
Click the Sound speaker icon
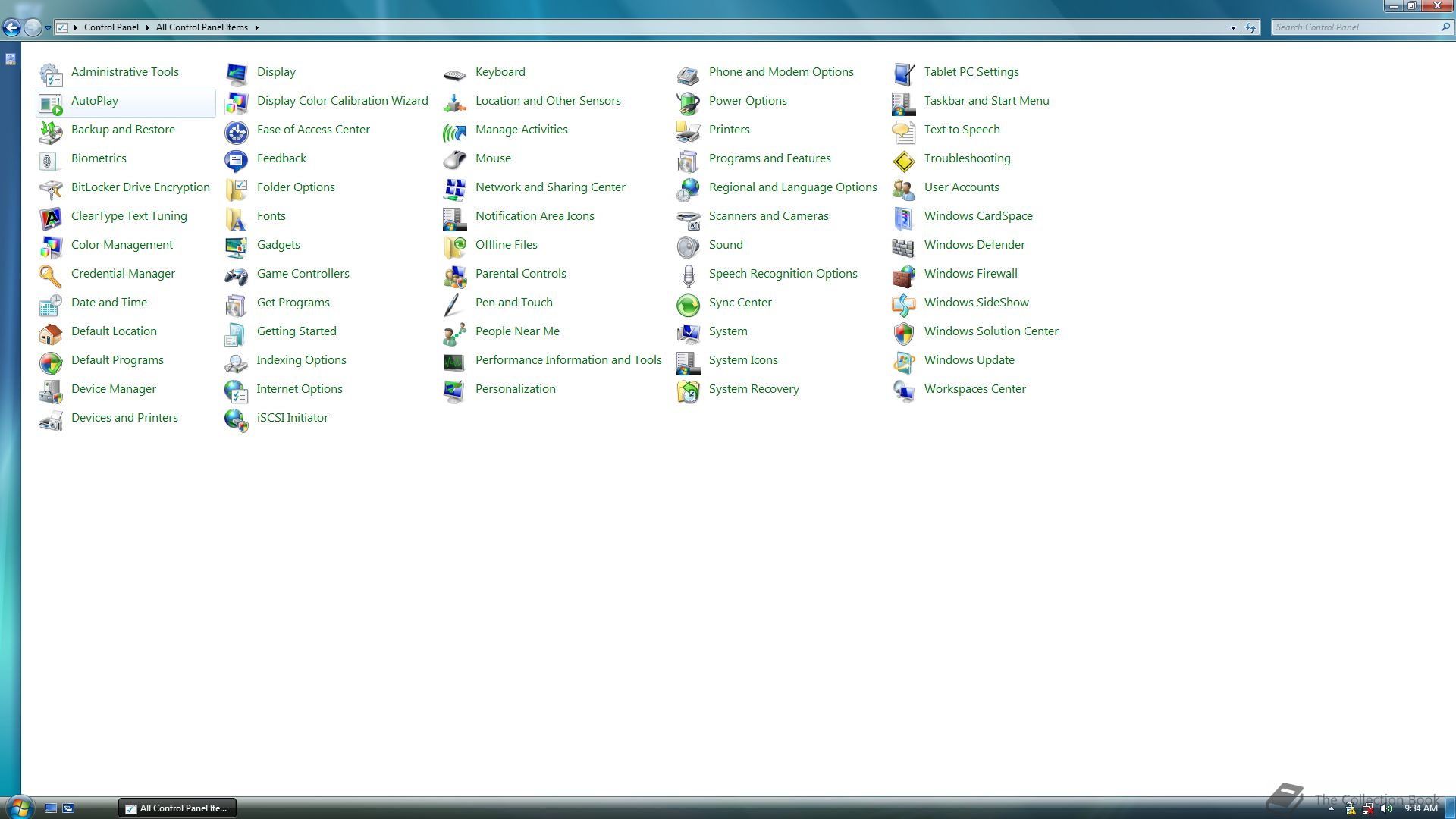coord(689,247)
